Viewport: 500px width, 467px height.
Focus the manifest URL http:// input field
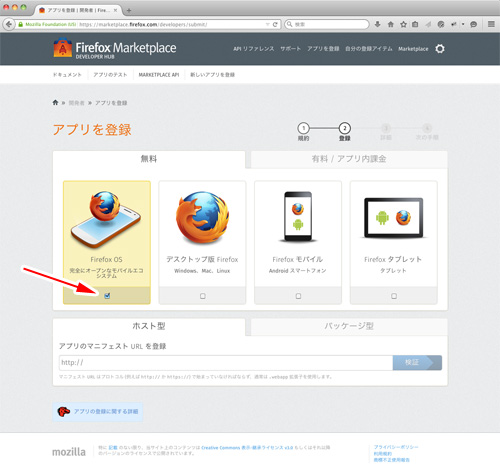click(226, 363)
